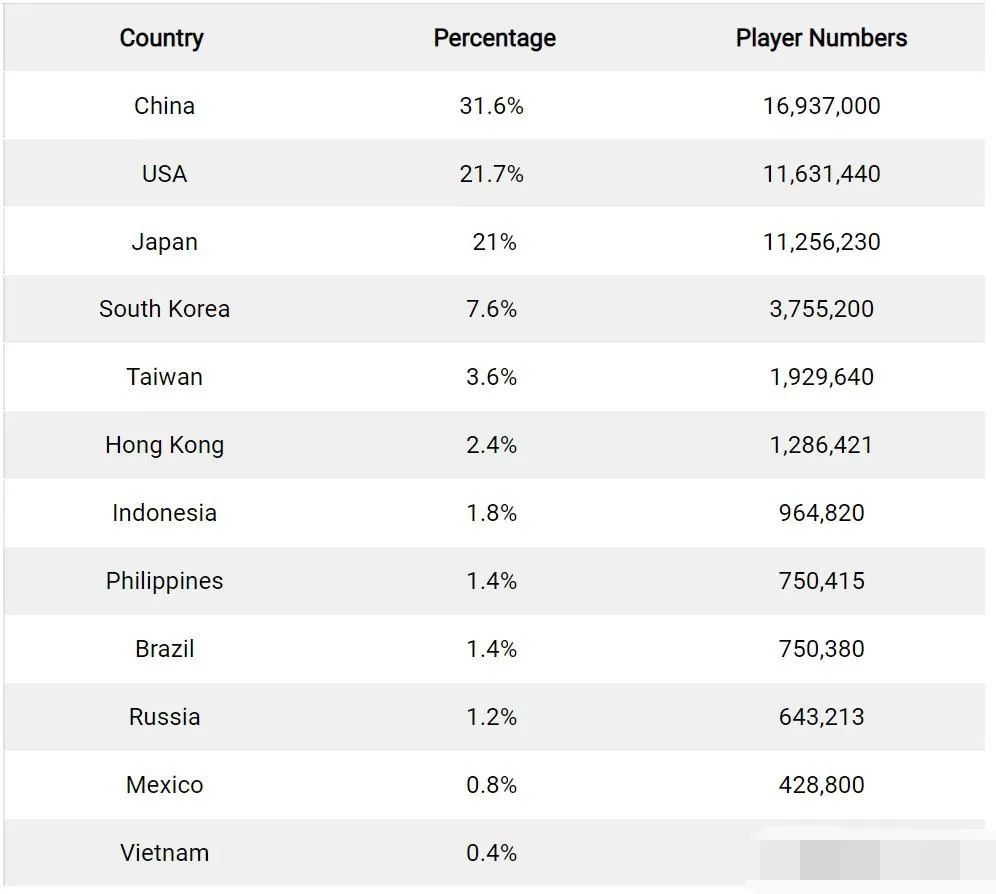Viewport: 996px width, 894px height.
Task: Select the Brazil country cell
Action: point(165,649)
